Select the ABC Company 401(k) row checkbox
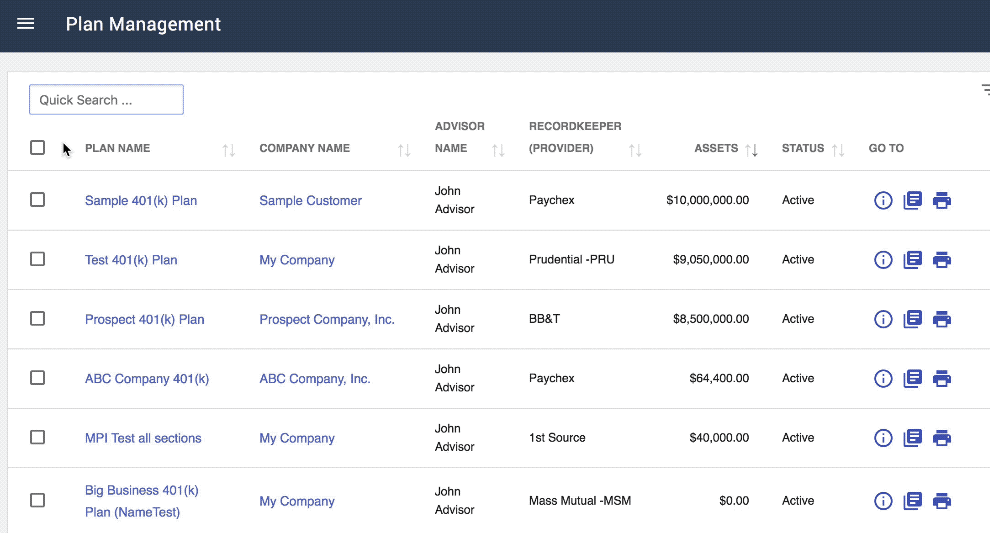Viewport: 990px width, 533px height. coord(37,378)
